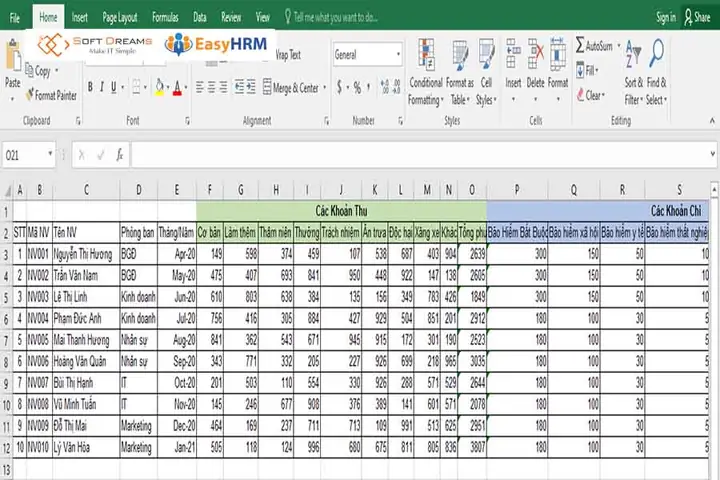
Task: Open Cell Styles gallery
Action: click(486, 72)
